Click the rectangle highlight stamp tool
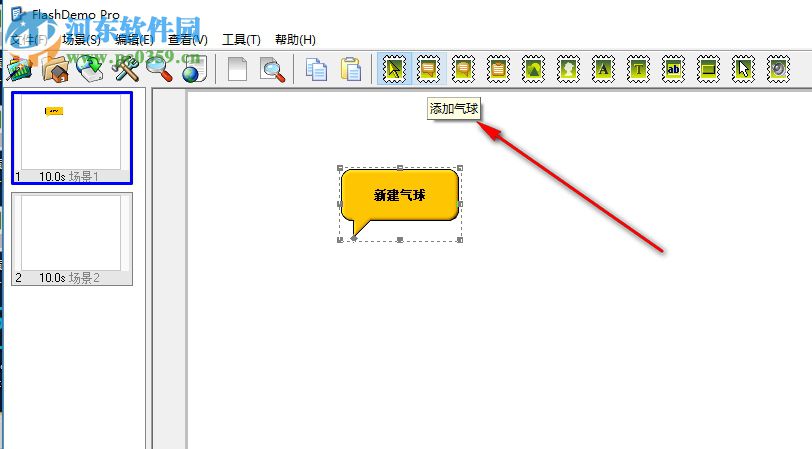This screenshot has width=812, height=449. [708, 68]
